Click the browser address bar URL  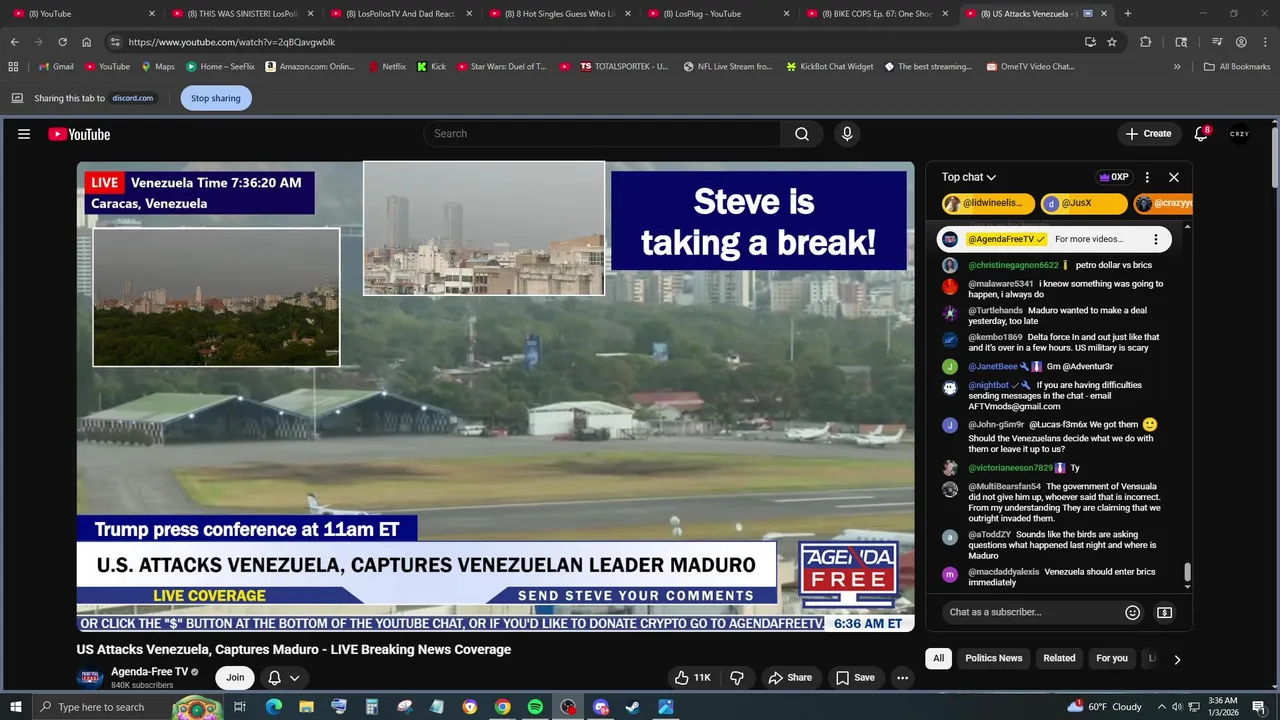232,42
